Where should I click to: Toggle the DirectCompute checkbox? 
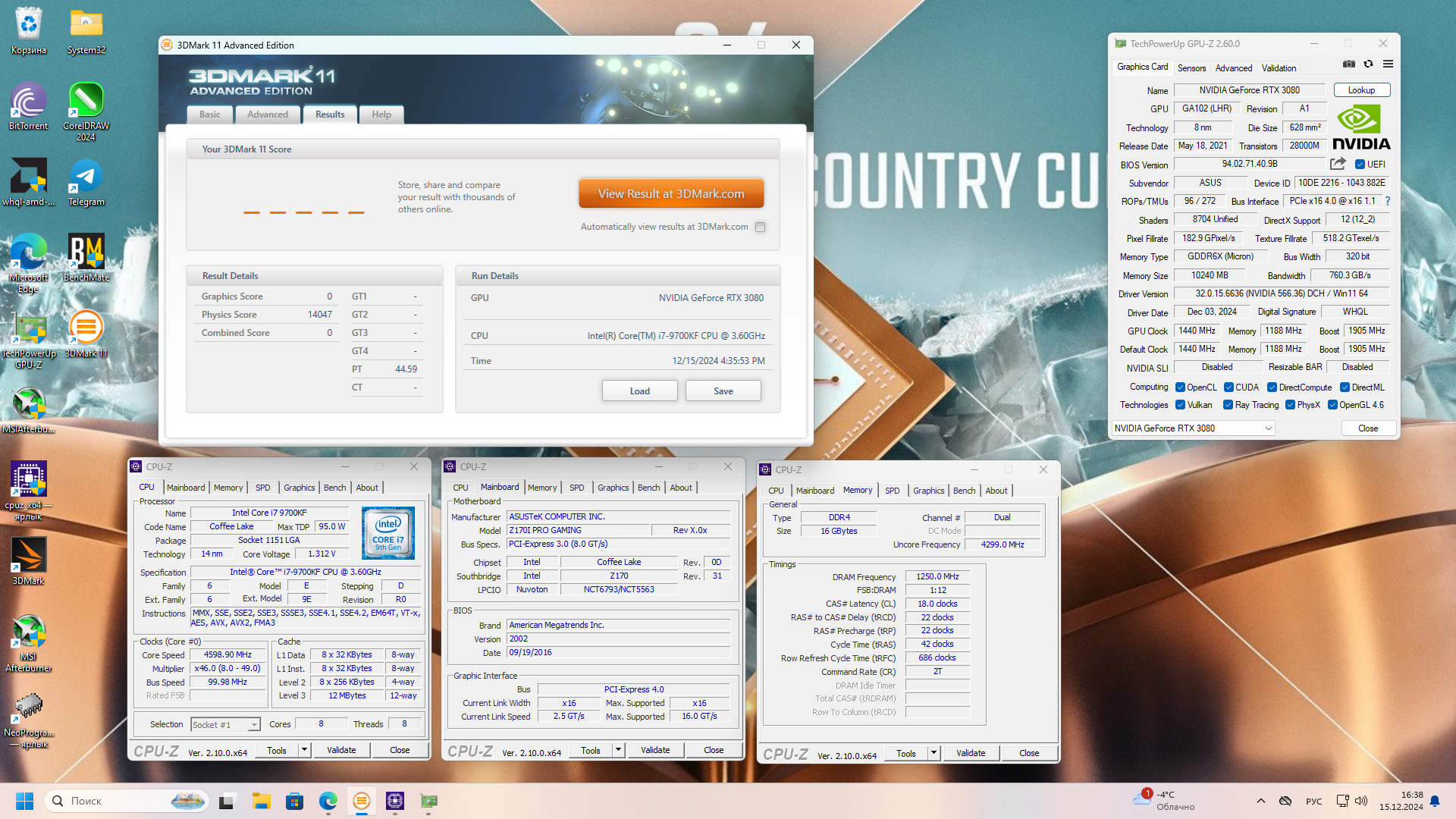point(1272,388)
